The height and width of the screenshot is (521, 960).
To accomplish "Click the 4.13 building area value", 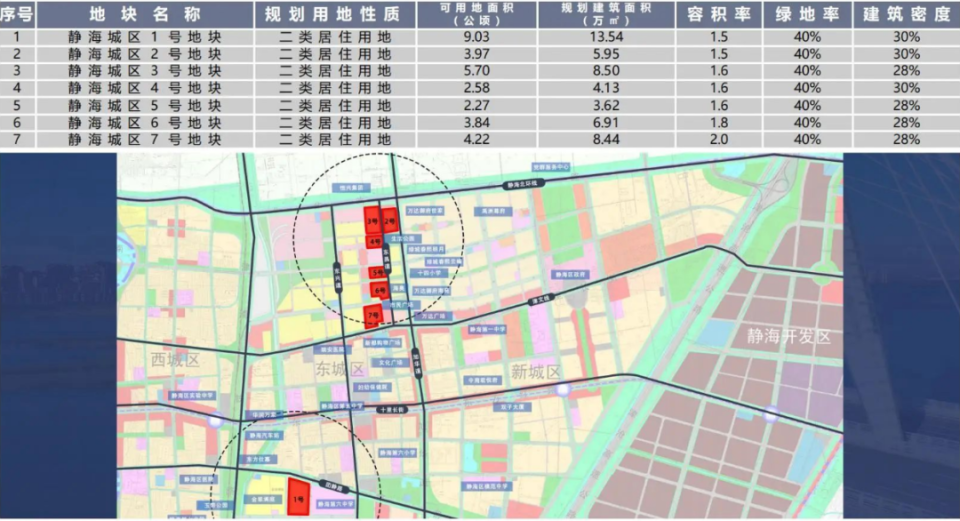I will [x=606, y=88].
